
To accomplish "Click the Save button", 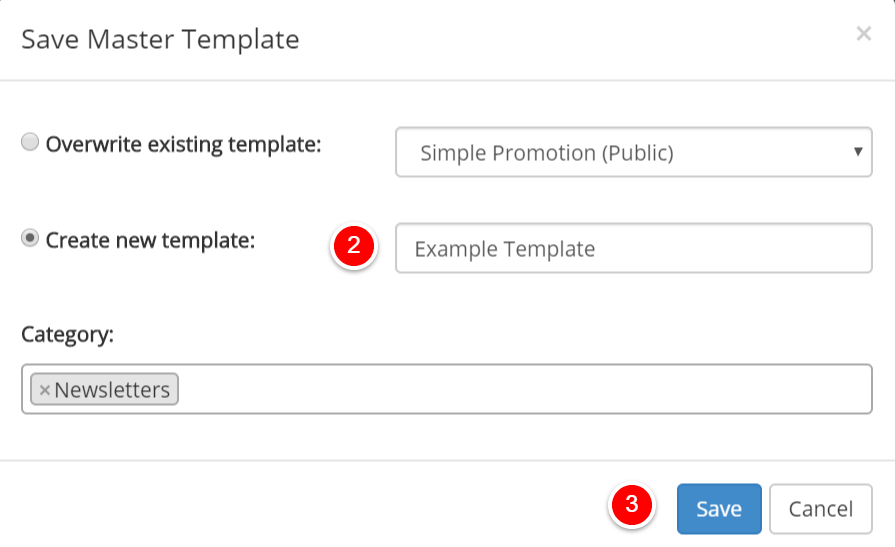I will (719, 509).
